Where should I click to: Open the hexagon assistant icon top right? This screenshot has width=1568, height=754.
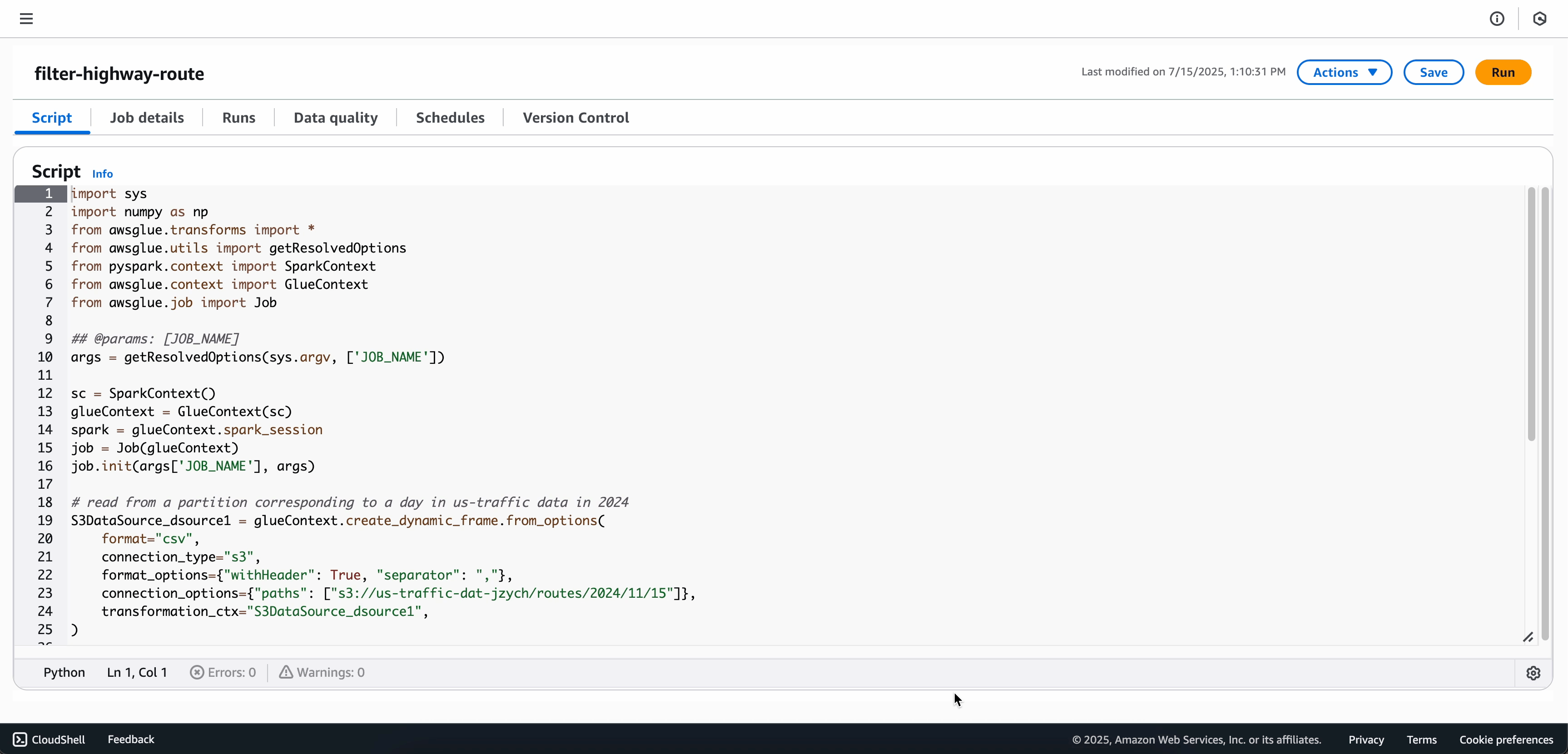point(1541,18)
